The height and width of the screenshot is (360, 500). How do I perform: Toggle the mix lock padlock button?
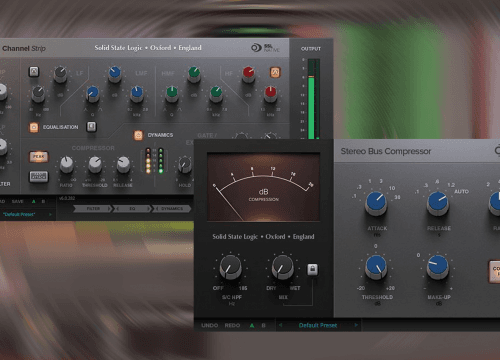click(312, 269)
